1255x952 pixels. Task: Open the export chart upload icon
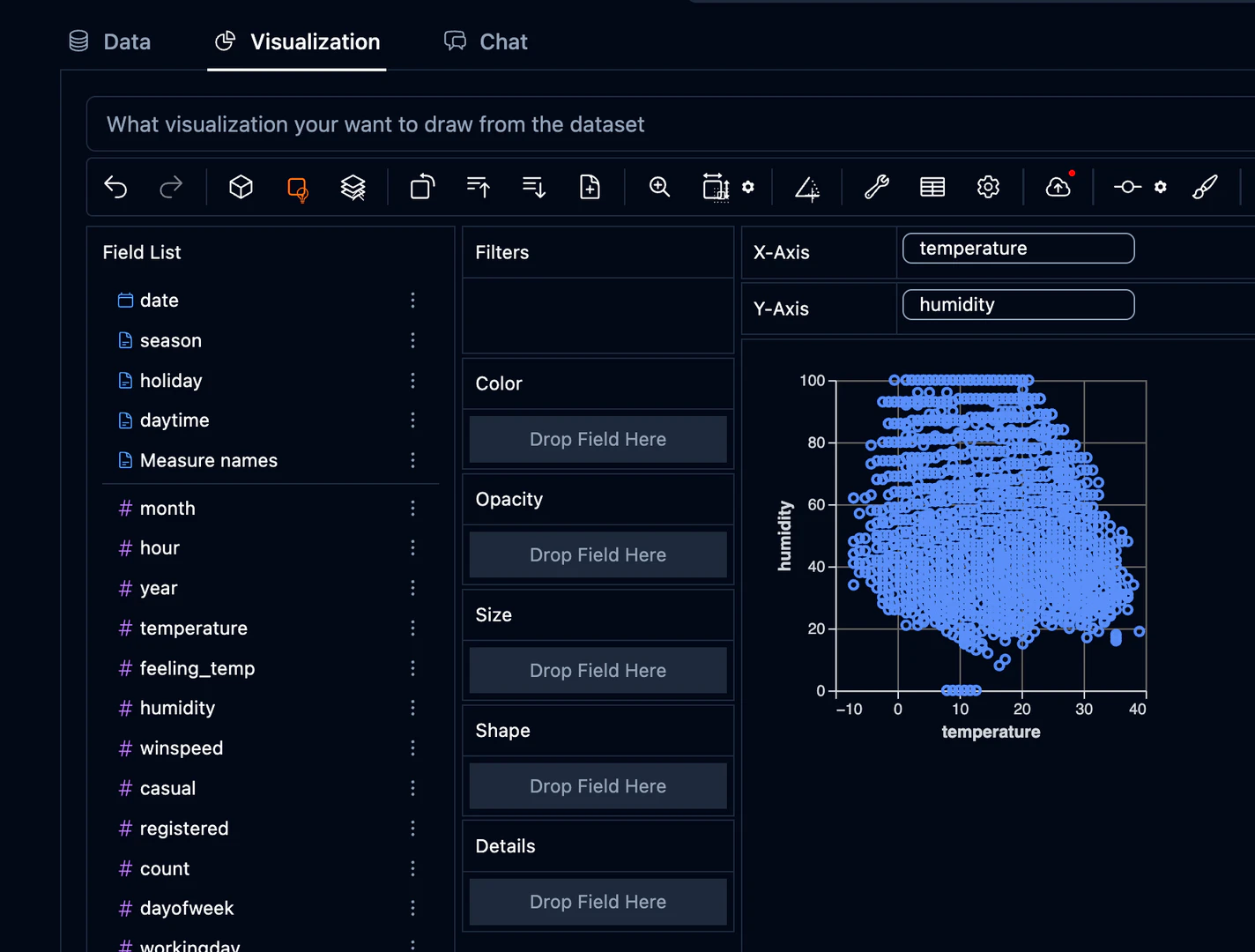click(x=1058, y=187)
